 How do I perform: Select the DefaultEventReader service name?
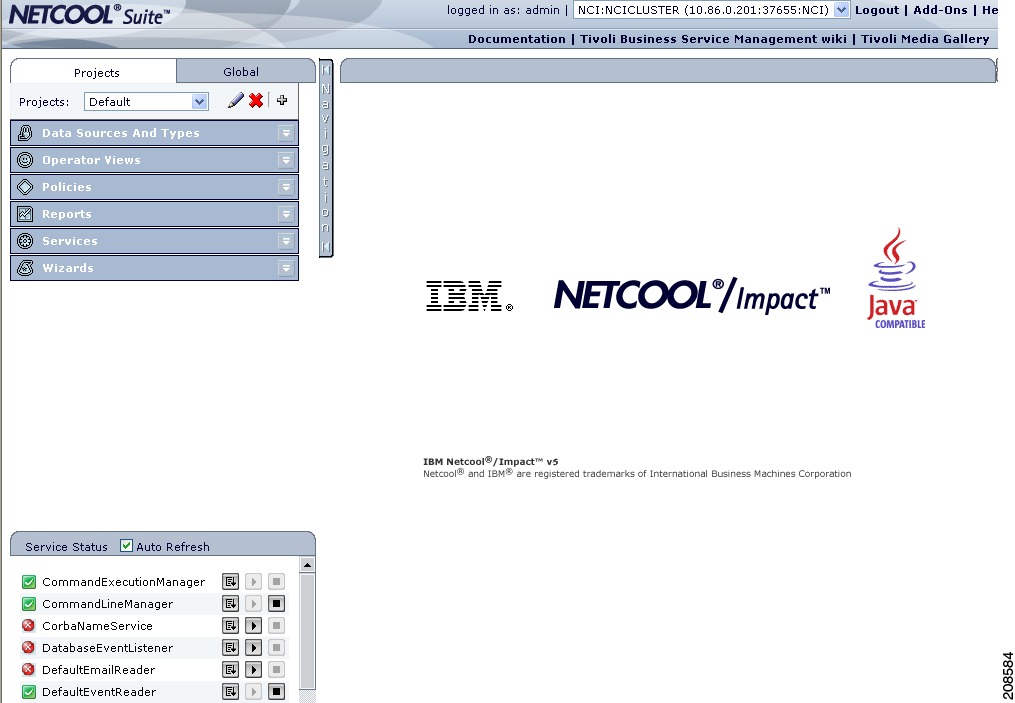[99, 692]
